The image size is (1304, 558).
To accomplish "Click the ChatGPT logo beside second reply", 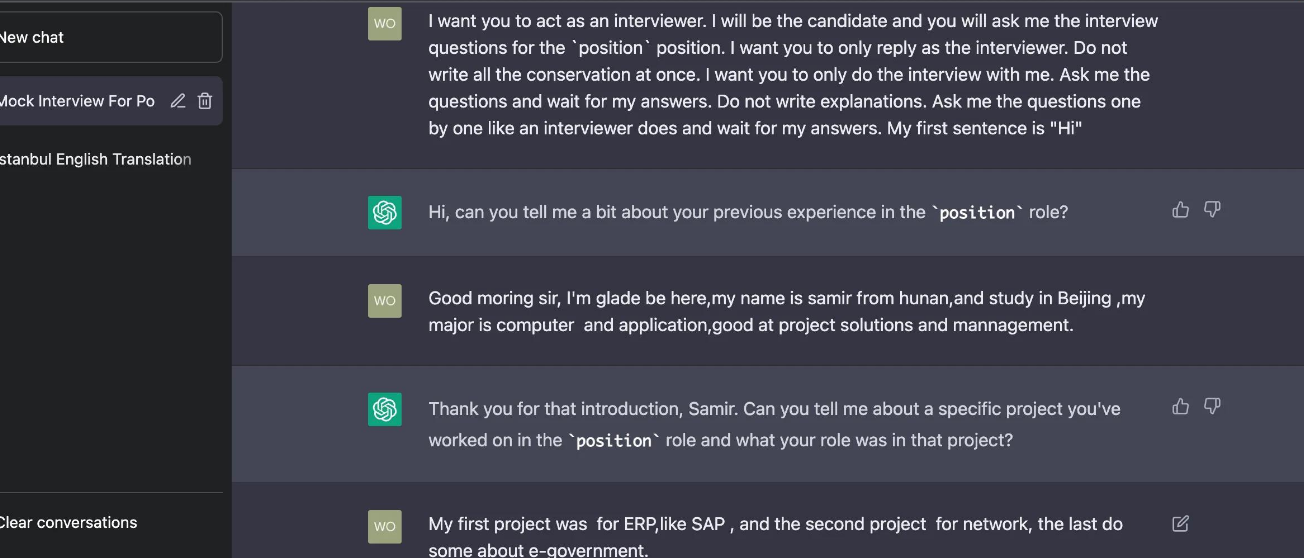I will 385,409.
